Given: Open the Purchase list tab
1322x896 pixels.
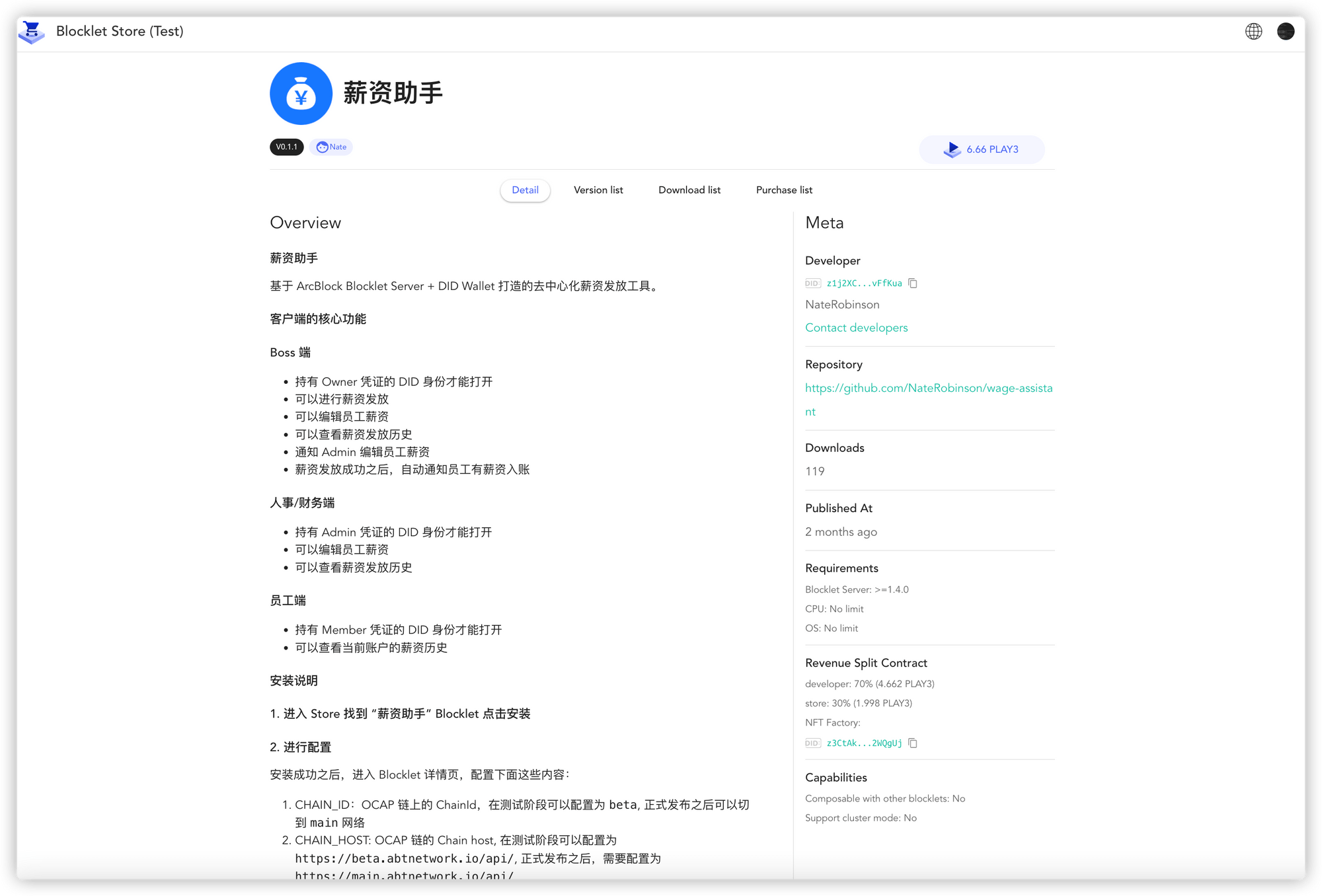Looking at the screenshot, I should pos(784,190).
